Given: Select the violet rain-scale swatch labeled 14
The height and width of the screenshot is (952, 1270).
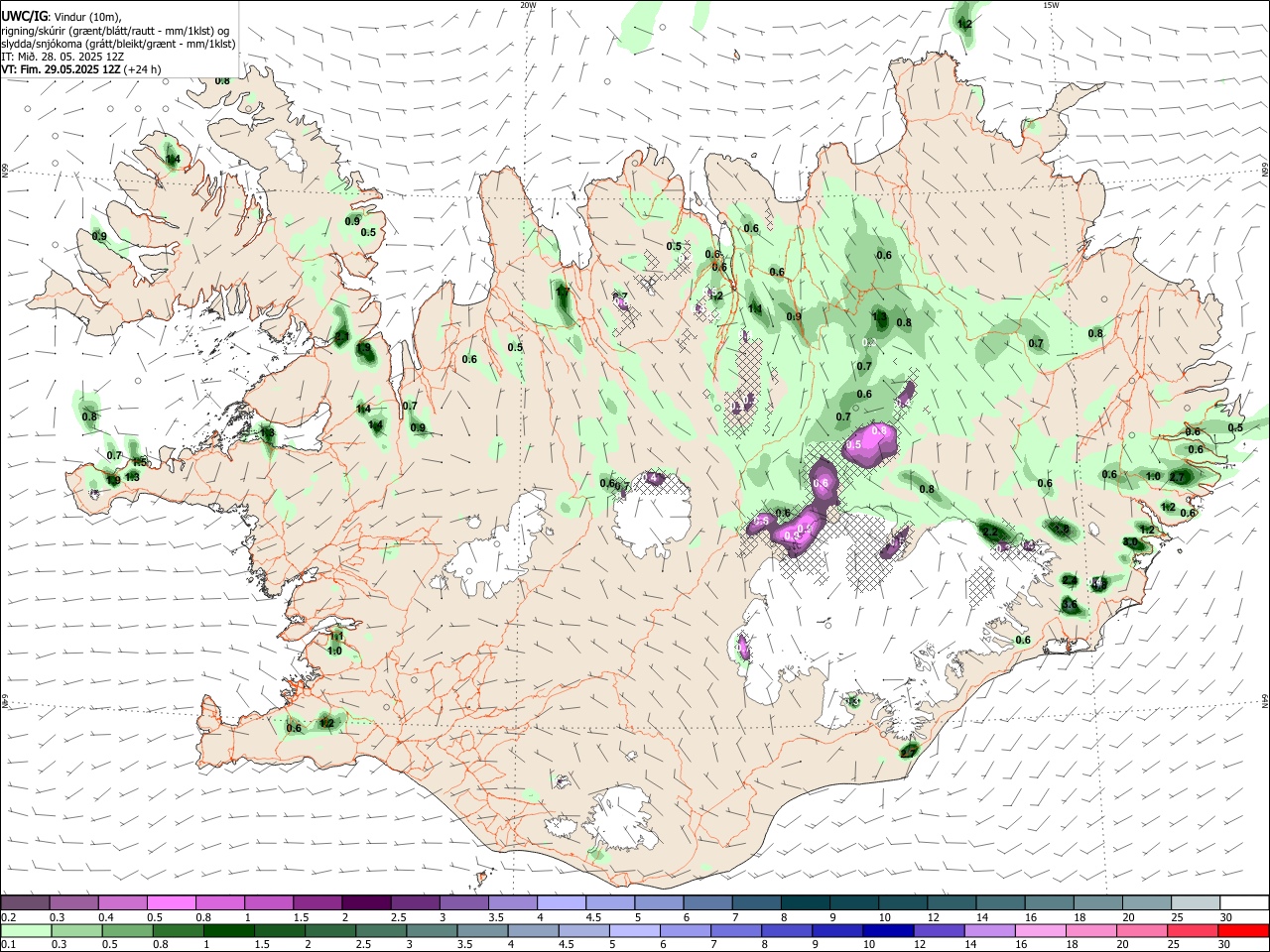Looking at the screenshot, I should pyautogui.click(x=990, y=930).
